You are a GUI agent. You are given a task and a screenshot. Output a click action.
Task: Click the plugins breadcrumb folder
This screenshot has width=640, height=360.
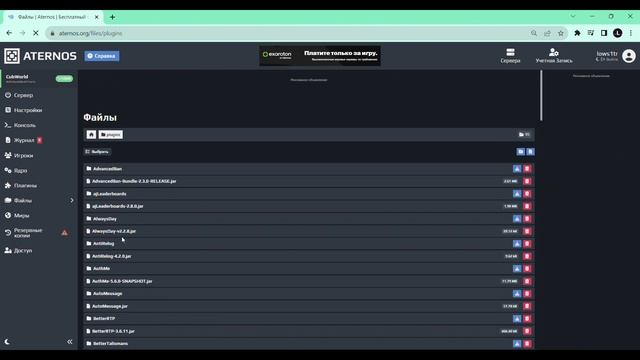click(111, 134)
